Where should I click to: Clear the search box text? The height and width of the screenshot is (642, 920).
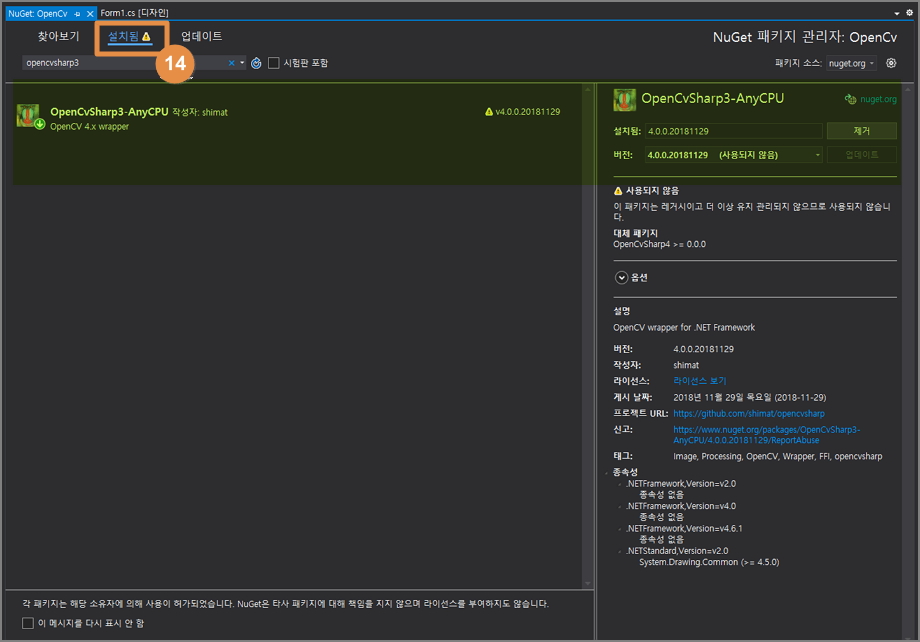(x=231, y=63)
